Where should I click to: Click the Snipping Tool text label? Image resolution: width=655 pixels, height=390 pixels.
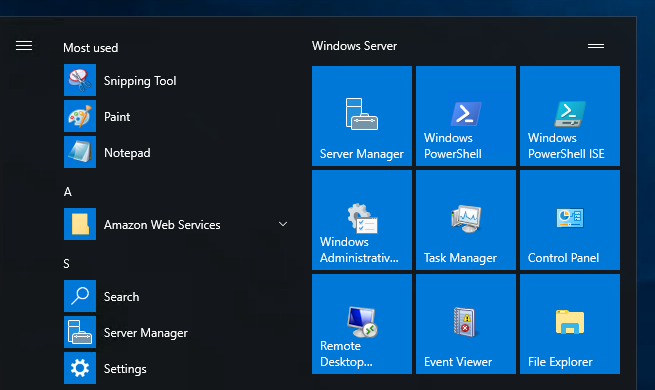coord(140,81)
